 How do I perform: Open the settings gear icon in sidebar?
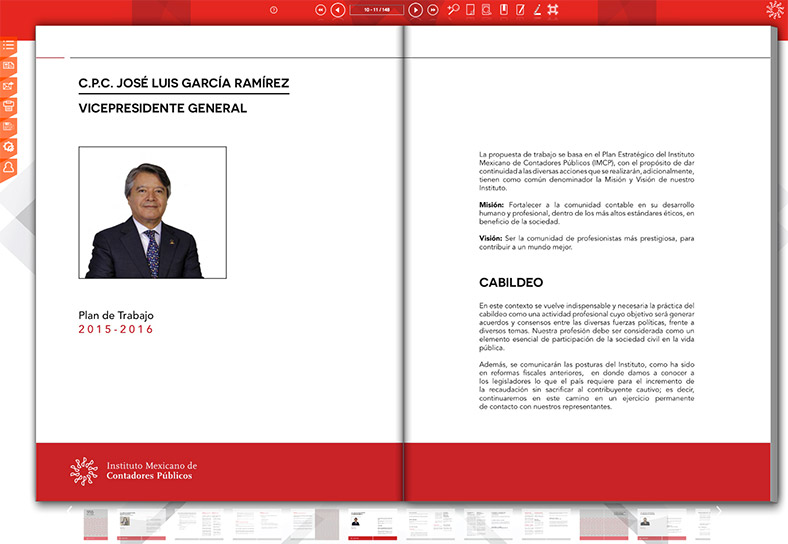click(9, 146)
